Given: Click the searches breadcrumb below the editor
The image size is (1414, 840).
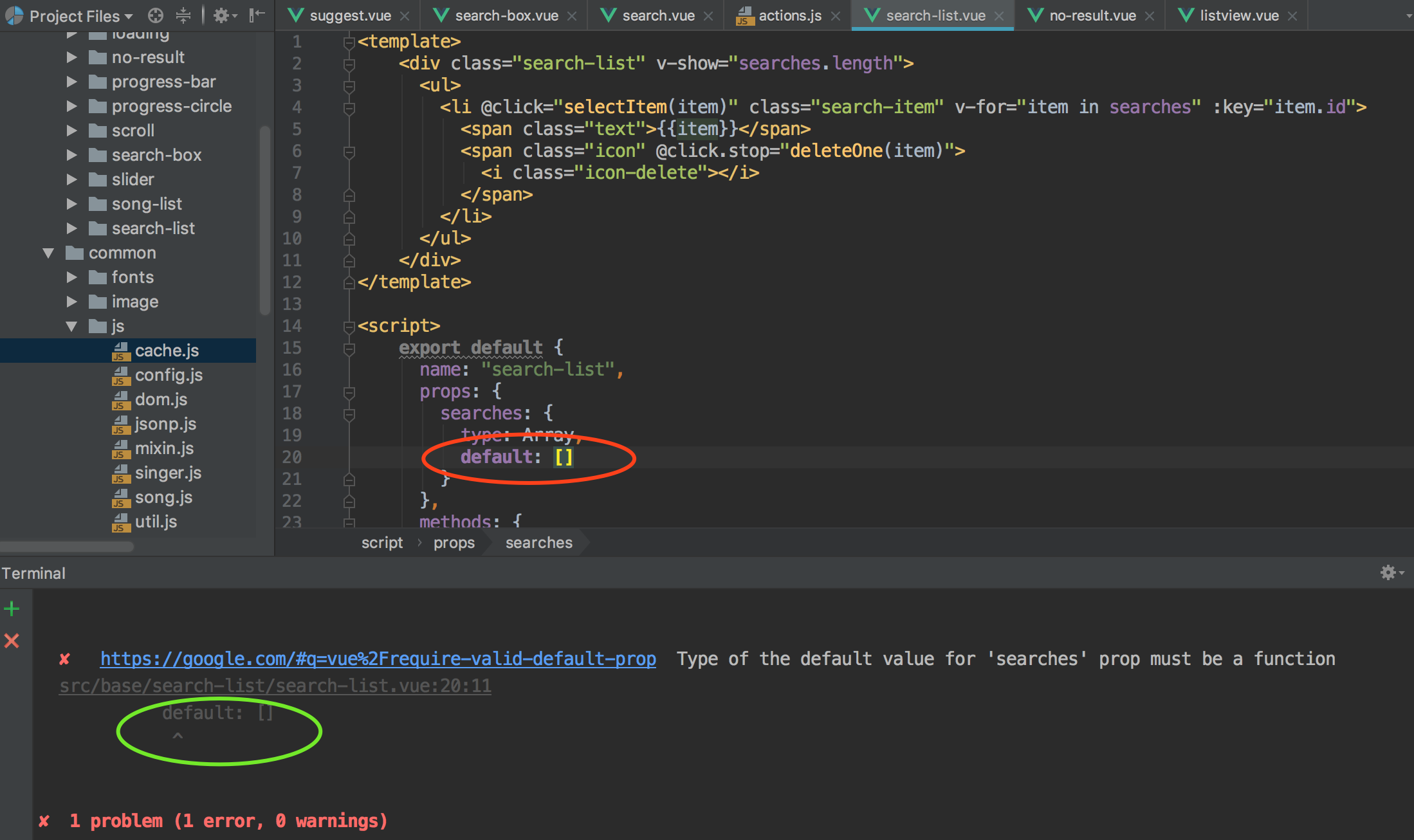Looking at the screenshot, I should [x=539, y=542].
